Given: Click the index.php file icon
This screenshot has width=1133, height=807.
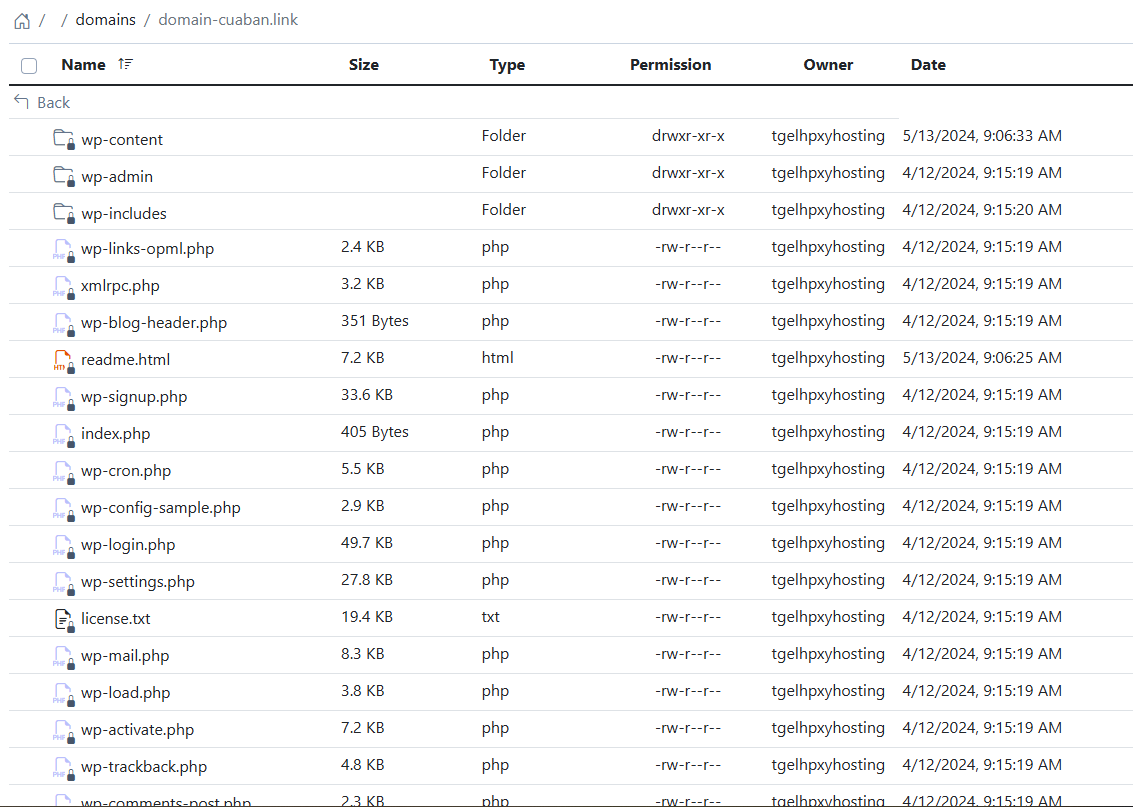Looking at the screenshot, I should point(64,435).
